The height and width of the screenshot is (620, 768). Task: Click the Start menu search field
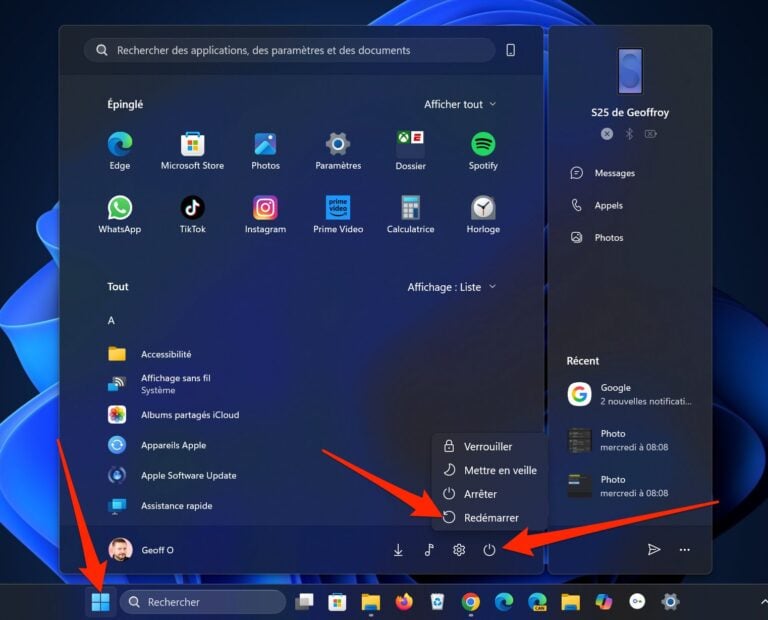point(290,50)
